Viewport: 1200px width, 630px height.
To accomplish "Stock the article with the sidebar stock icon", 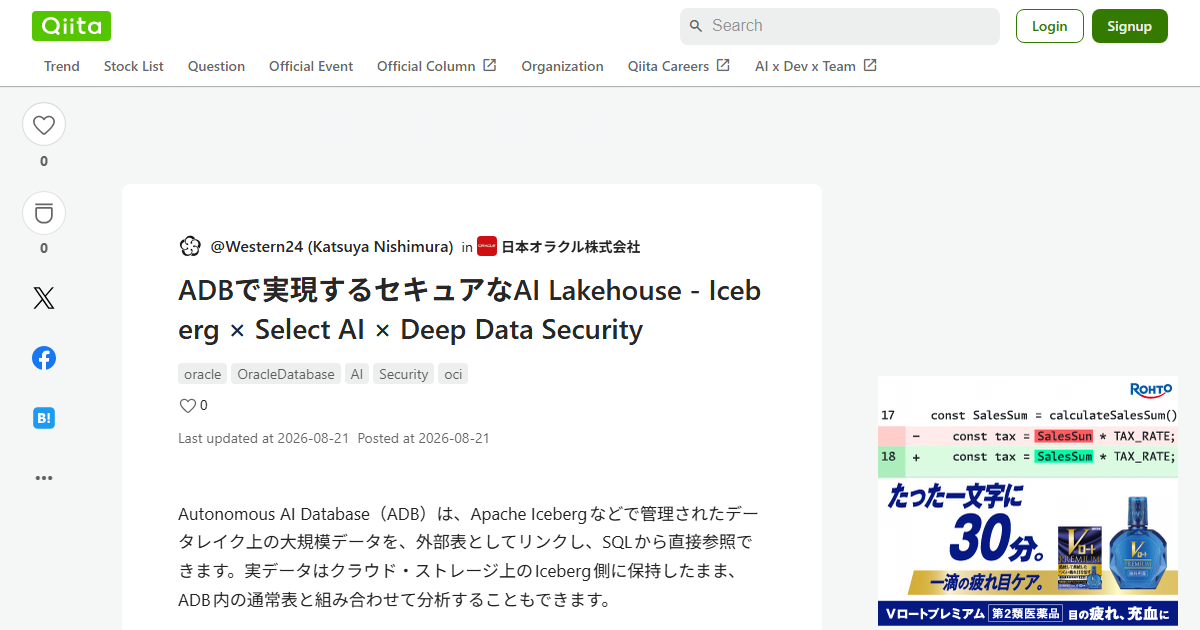I will click(44, 213).
